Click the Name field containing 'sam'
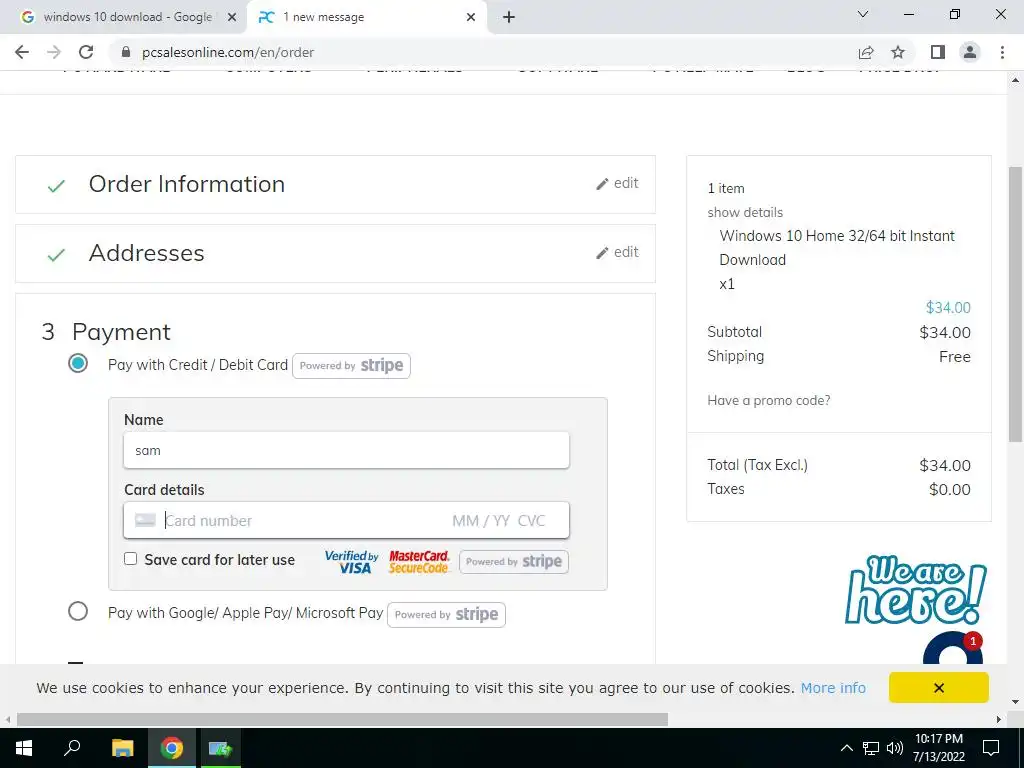This screenshot has width=1024, height=768. pyautogui.click(x=346, y=450)
